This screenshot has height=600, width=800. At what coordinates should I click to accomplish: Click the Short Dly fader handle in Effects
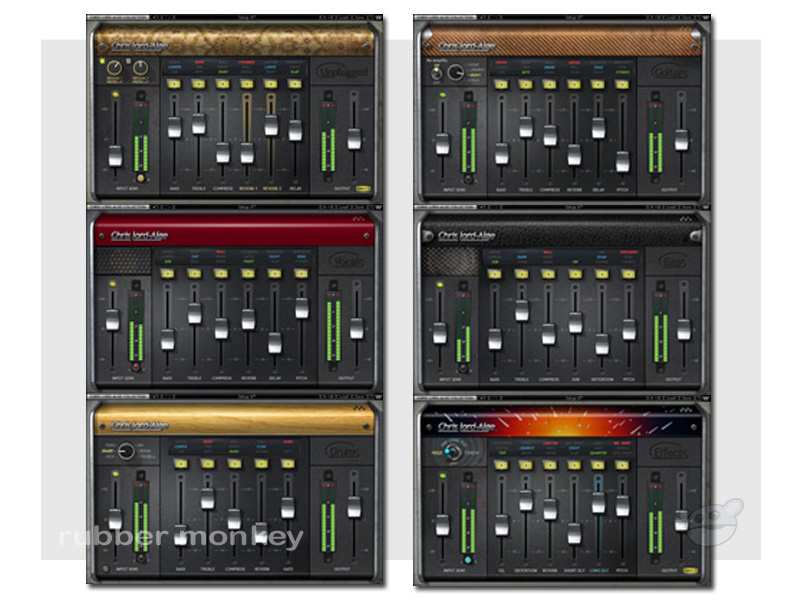coord(574,533)
